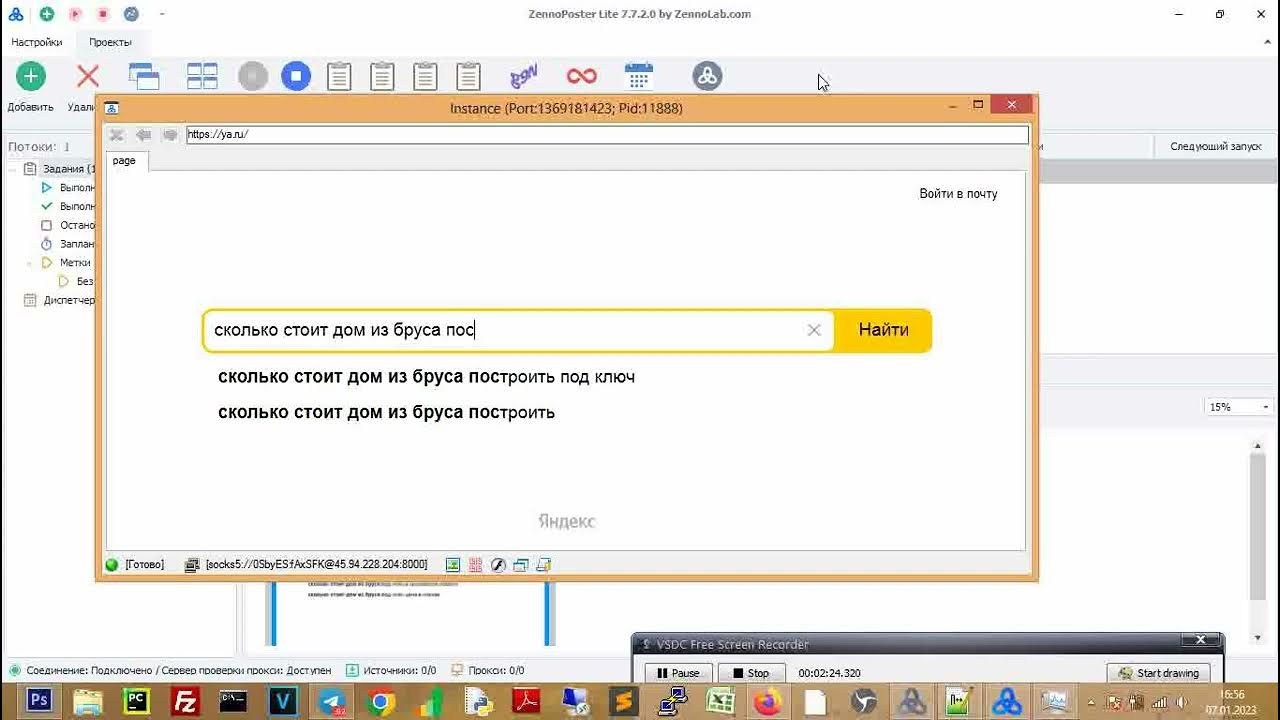
Task: Click the Instance window stop-loading X icon
Action: click(x=116, y=135)
